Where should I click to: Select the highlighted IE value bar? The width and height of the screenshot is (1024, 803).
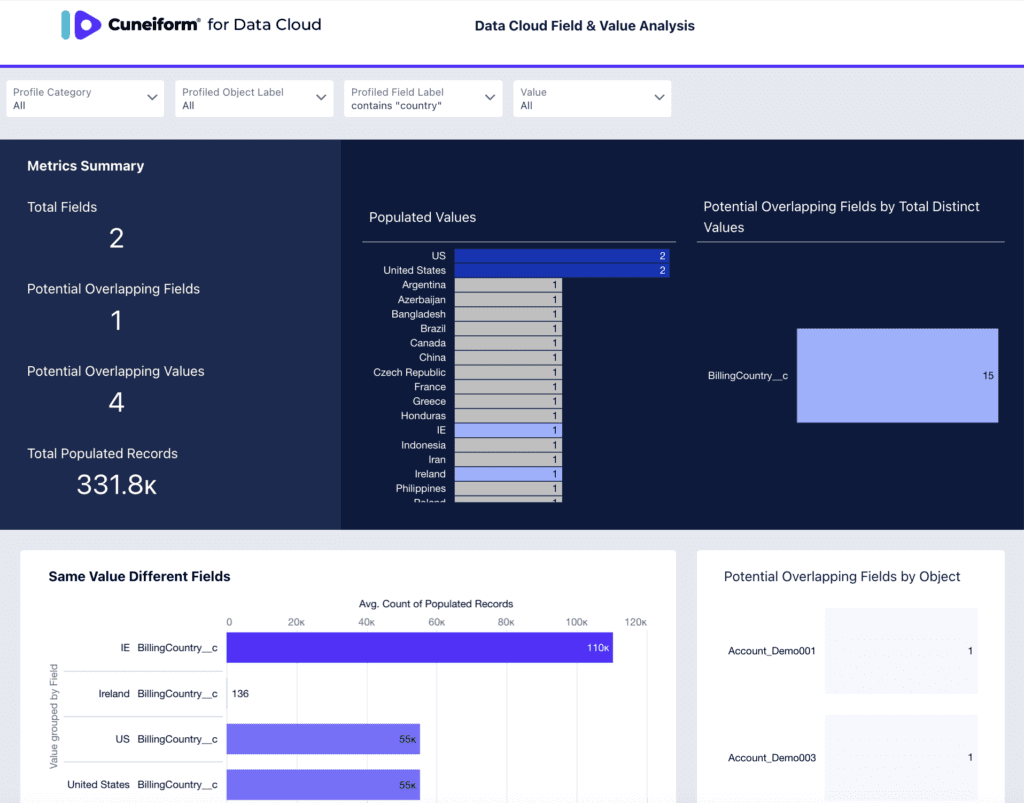pos(508,430)
